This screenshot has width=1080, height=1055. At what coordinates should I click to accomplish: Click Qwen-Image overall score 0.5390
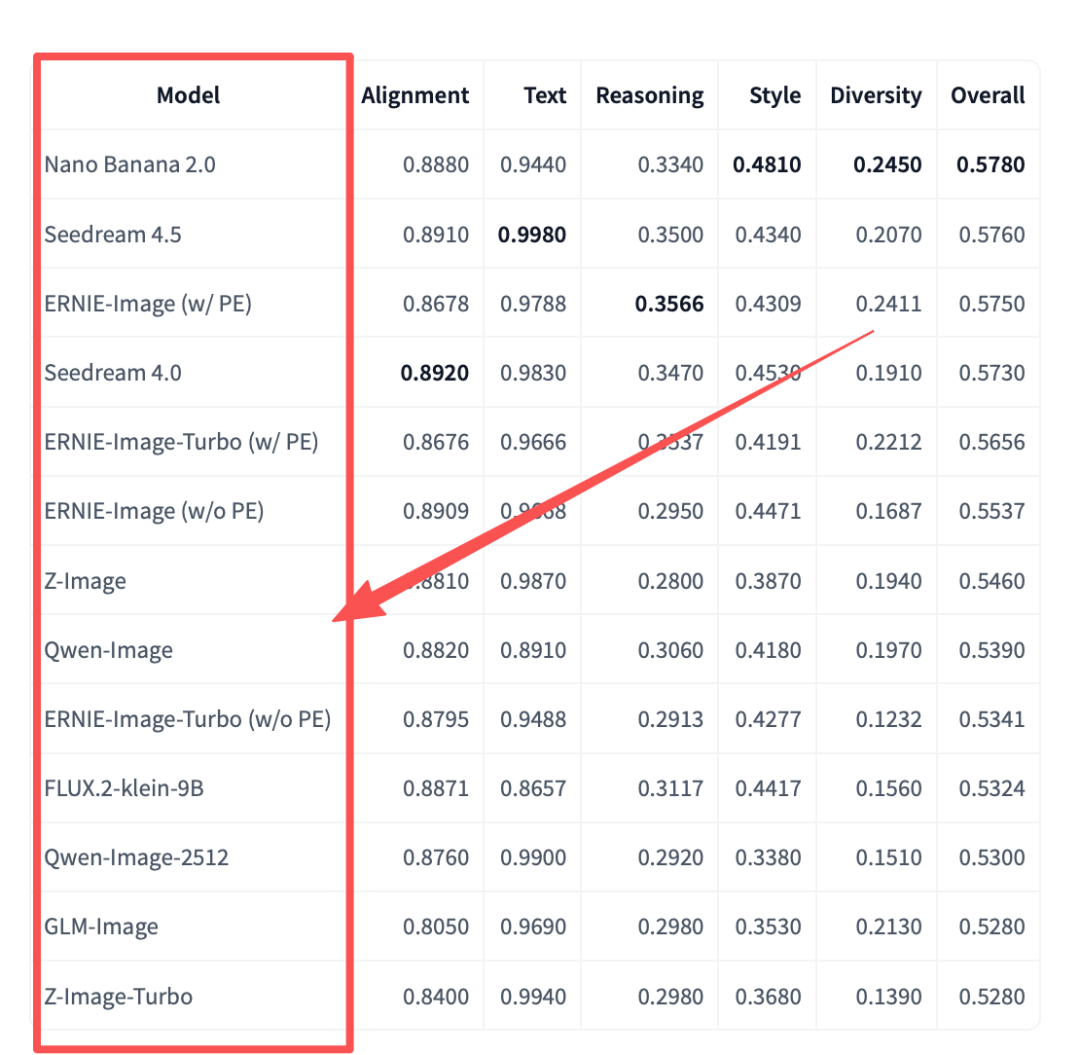(992, 650)
